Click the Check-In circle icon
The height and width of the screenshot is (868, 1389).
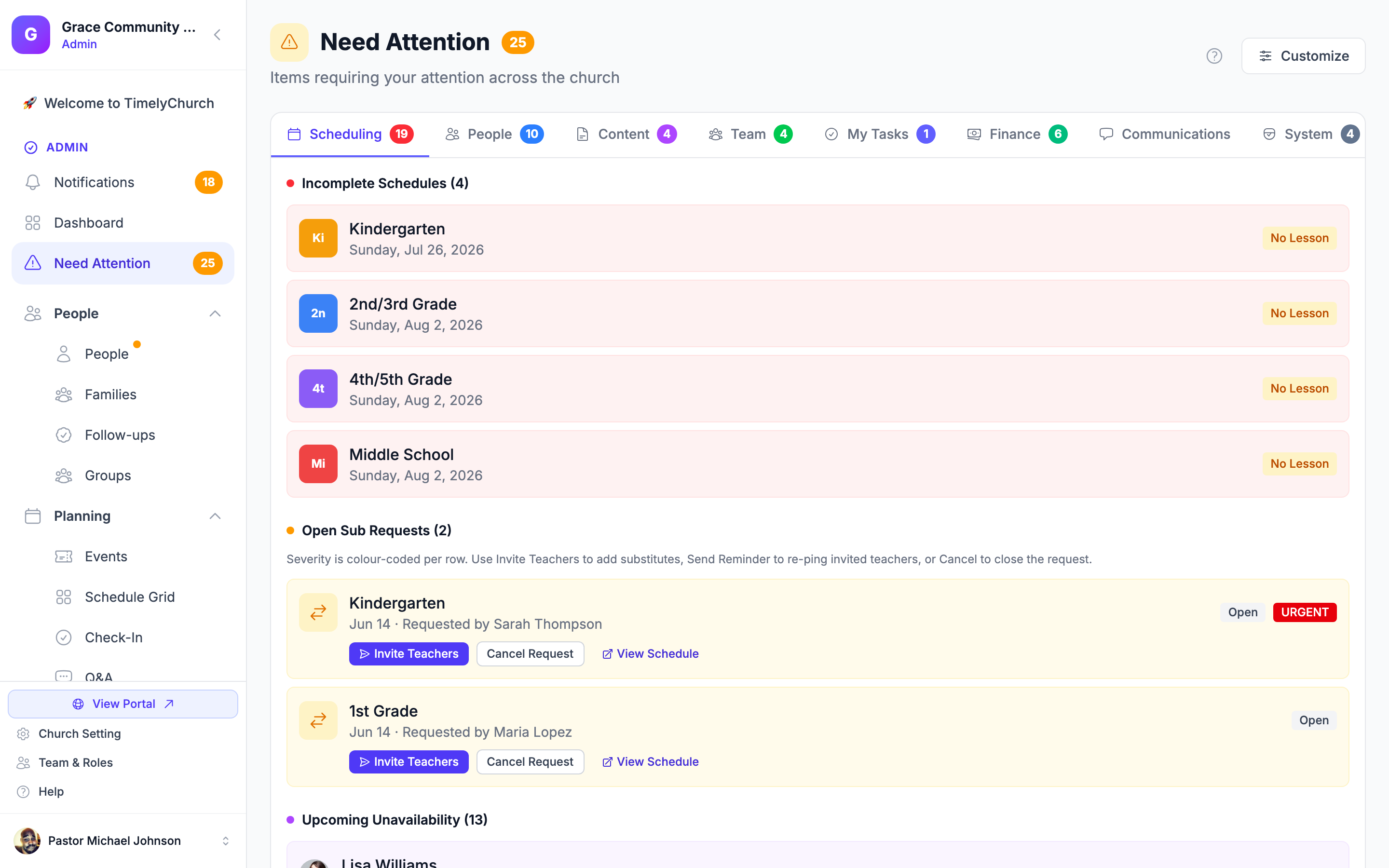tap(64, 637)
